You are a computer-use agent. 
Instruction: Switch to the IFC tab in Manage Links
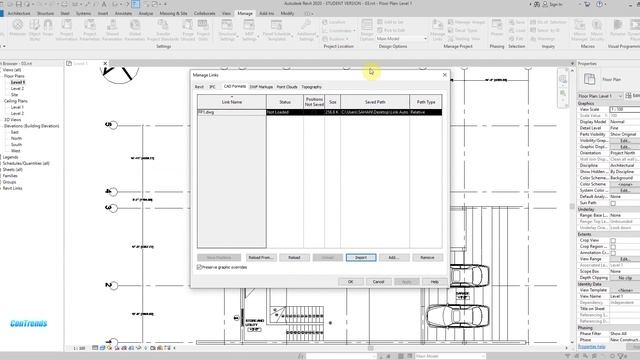tap(212, 87)
